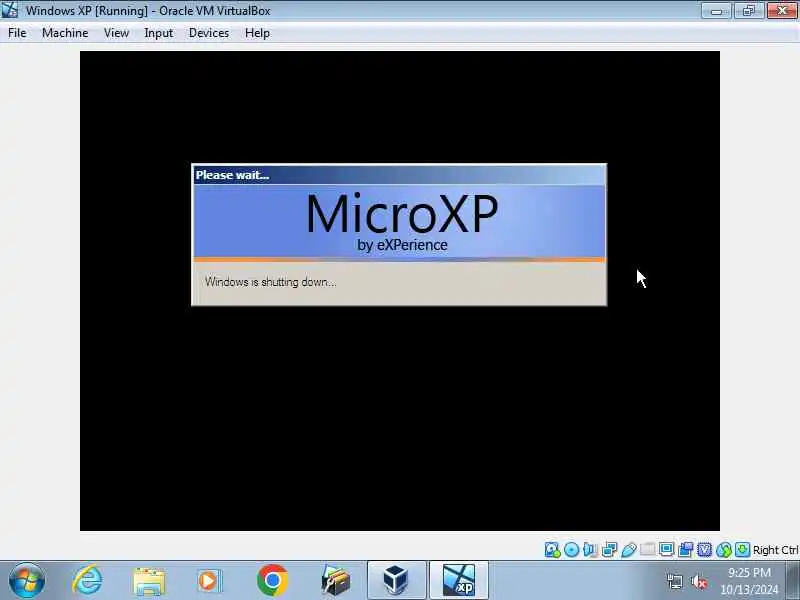Open Windows Explorer from the taskbar
The image size is (800, 600).
click(x=149, y=582)
